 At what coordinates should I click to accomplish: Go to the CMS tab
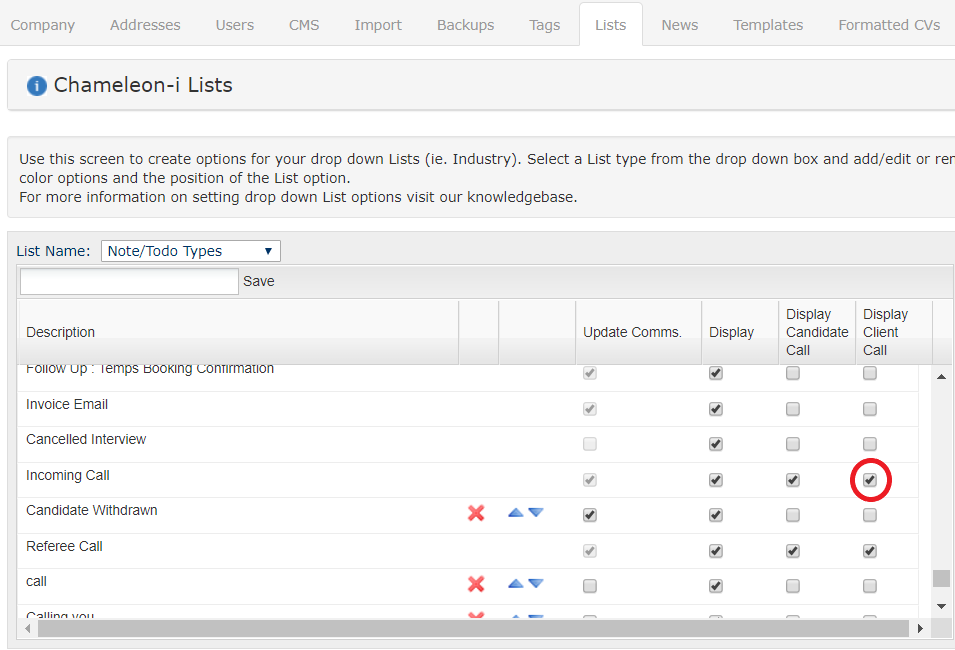tap(304, 25)
